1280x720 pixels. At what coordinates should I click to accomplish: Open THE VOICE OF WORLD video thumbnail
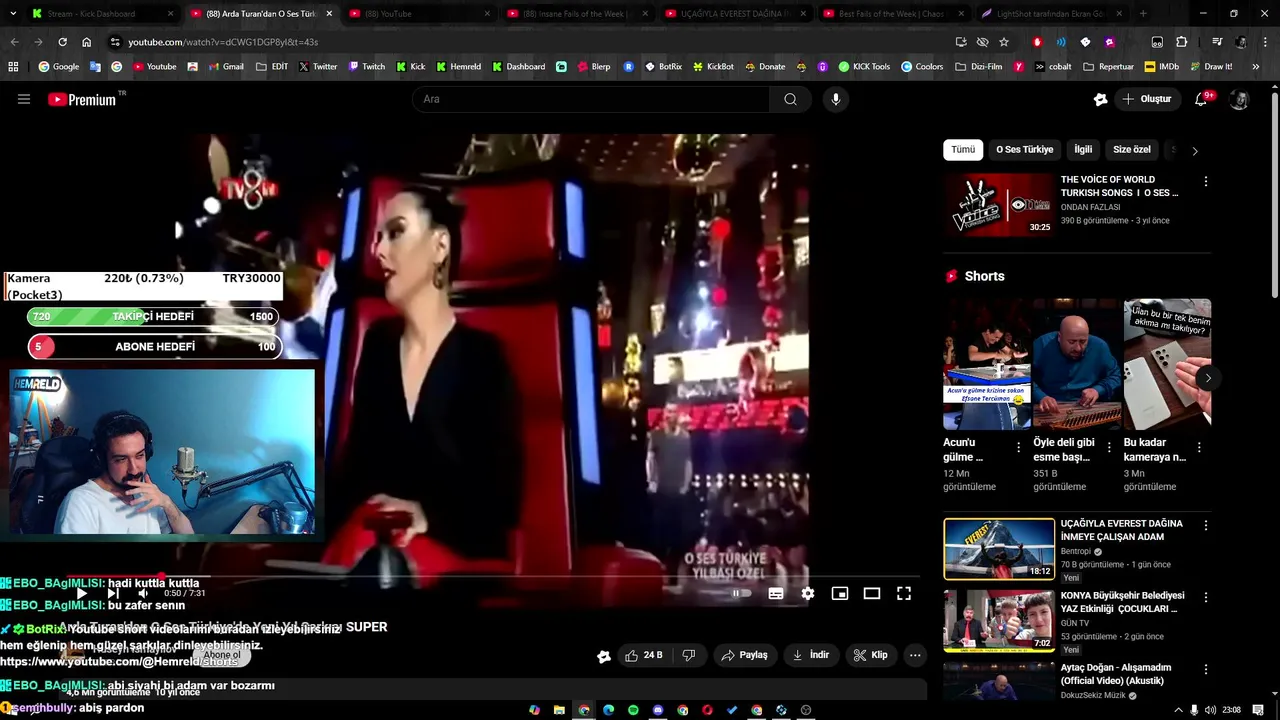[999, 204]
